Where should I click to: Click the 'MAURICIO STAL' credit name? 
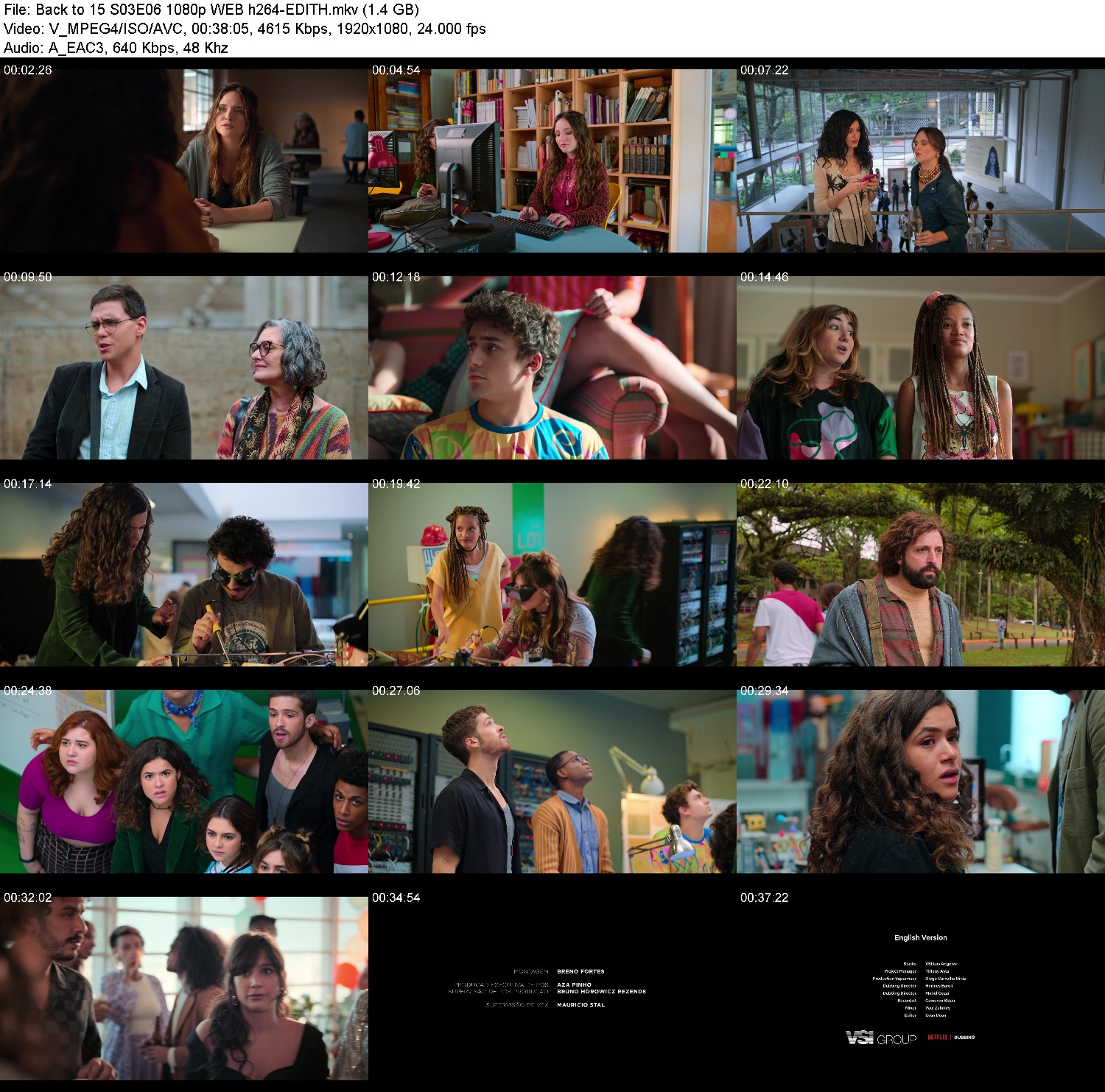click(580, 1004)
